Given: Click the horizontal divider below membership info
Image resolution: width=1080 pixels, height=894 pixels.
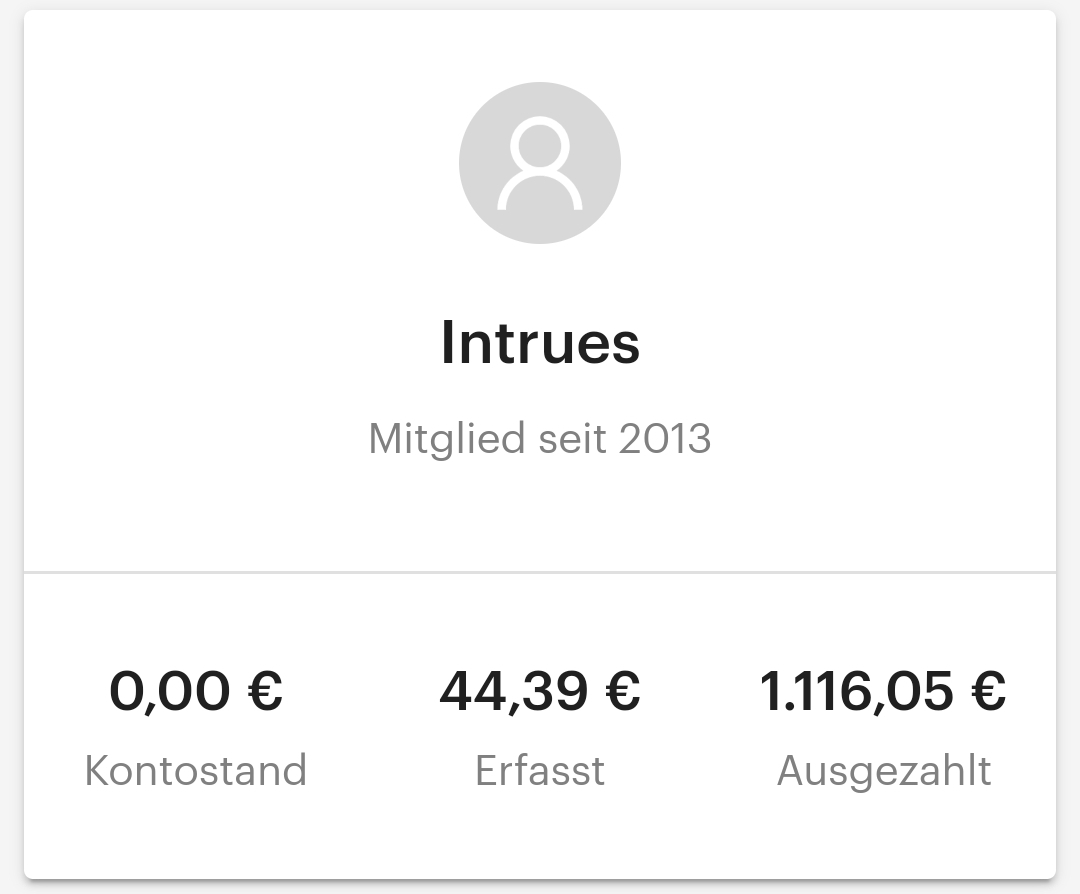Looking at the screenshot, I should 540,573.
